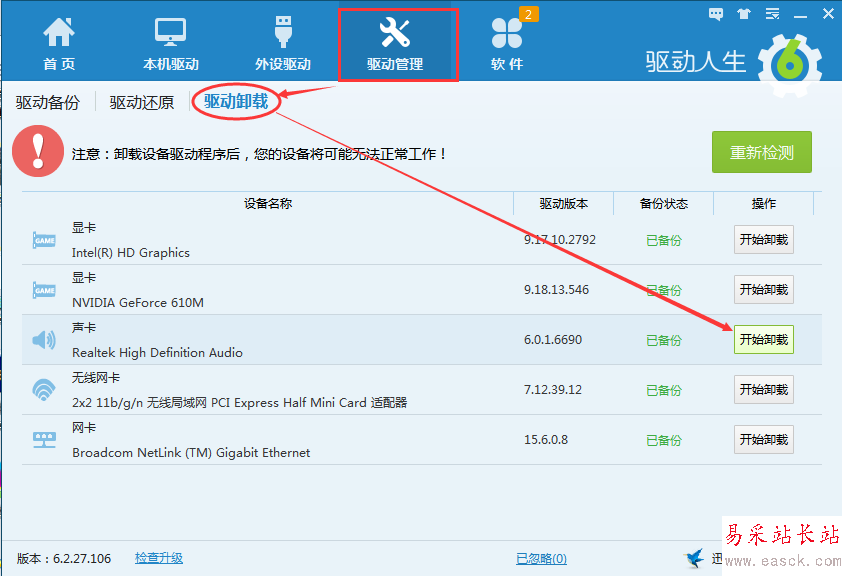Screen dimensions: 842x576
Task: Open the 外设驱动 tab
Action: pos(283,43)
